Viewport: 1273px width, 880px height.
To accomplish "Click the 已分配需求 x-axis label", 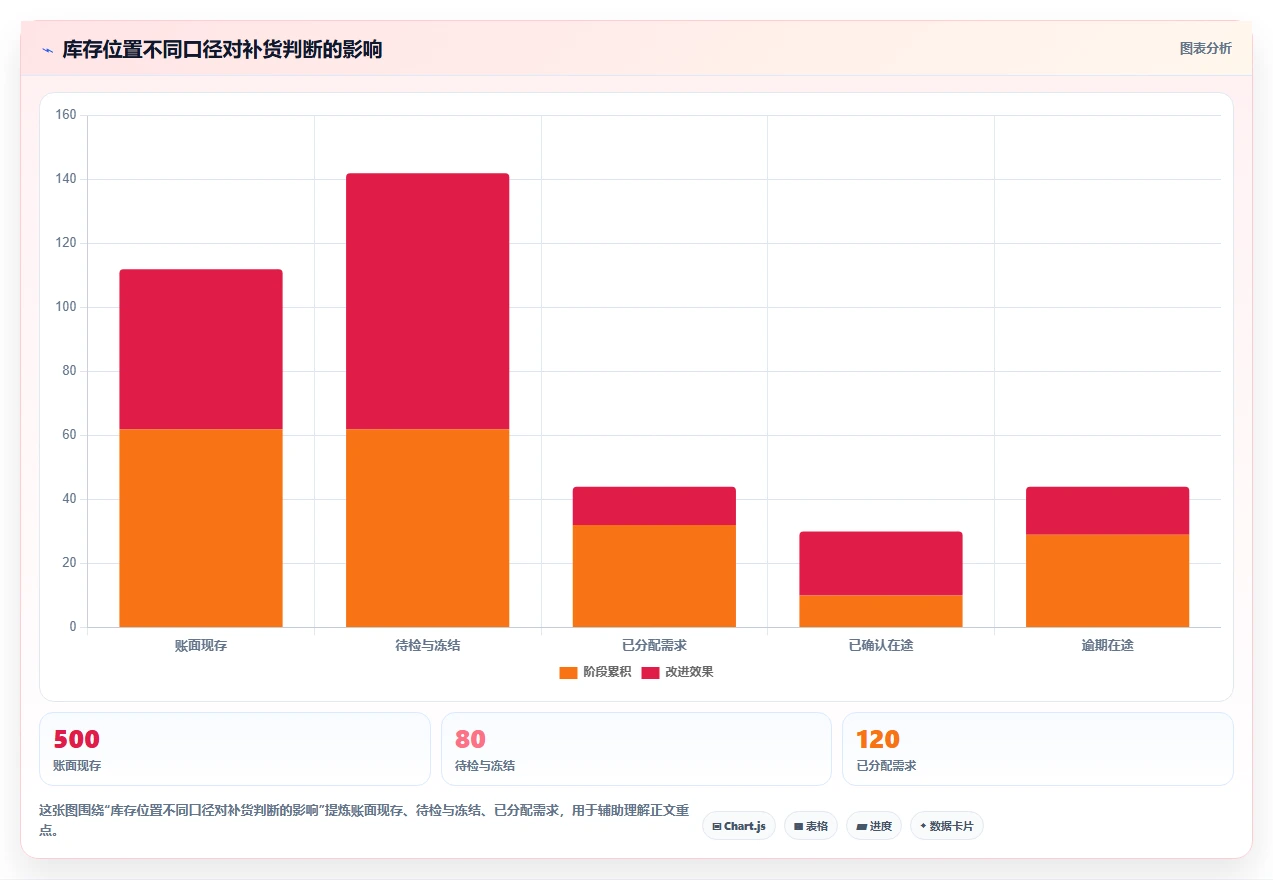I will coord(654,646).
